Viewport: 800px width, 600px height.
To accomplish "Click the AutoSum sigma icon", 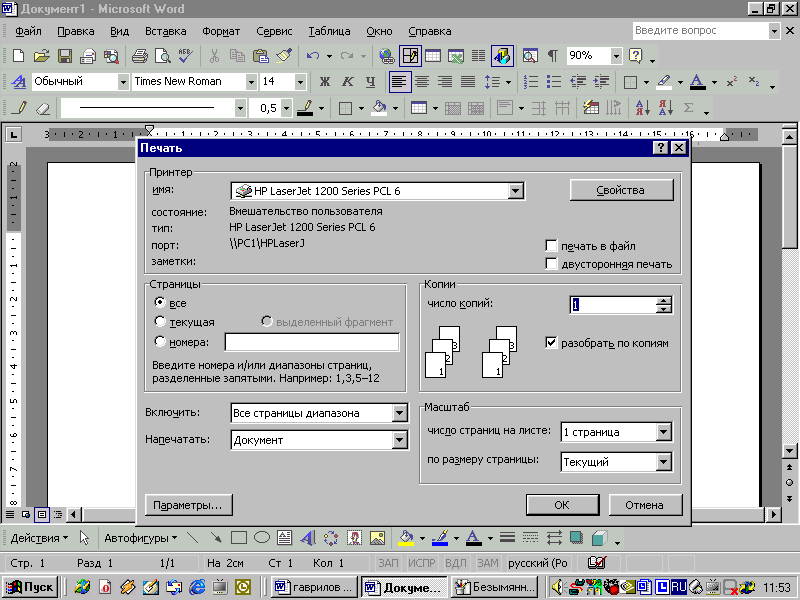I will pos(688,108).
